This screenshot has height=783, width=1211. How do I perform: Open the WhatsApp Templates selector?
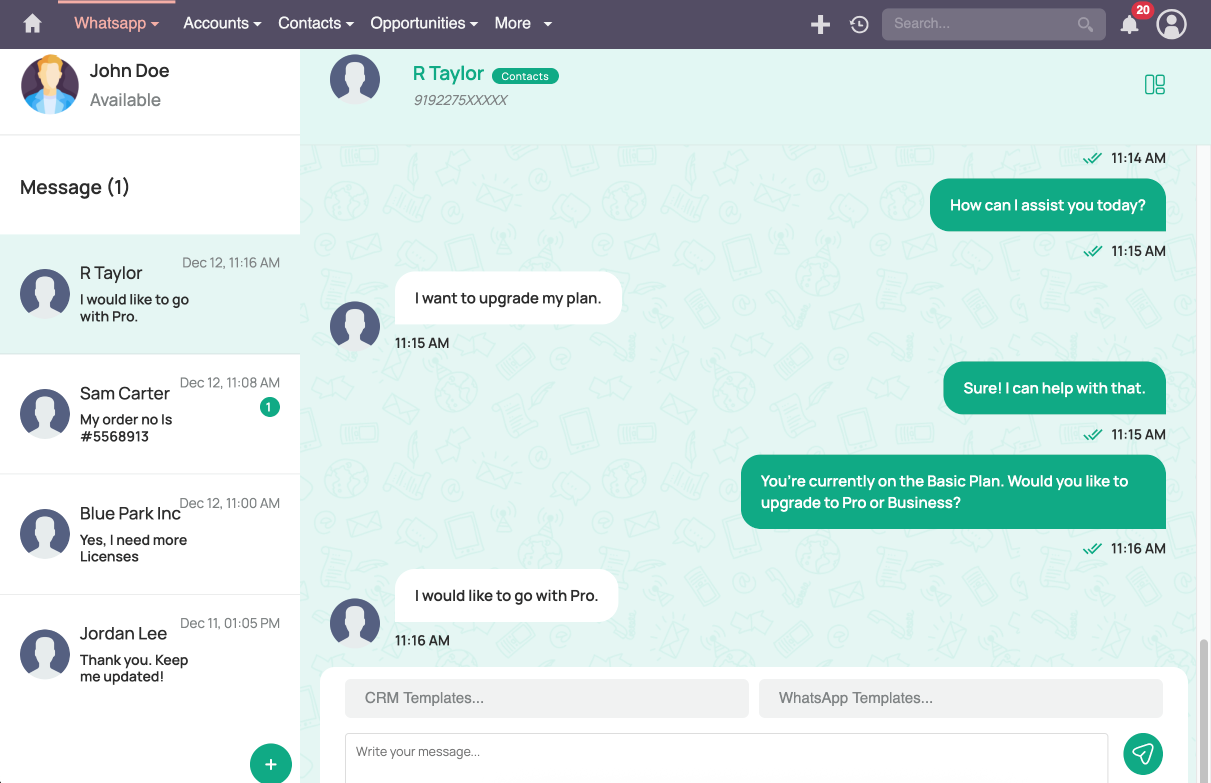tap(960, 698)
